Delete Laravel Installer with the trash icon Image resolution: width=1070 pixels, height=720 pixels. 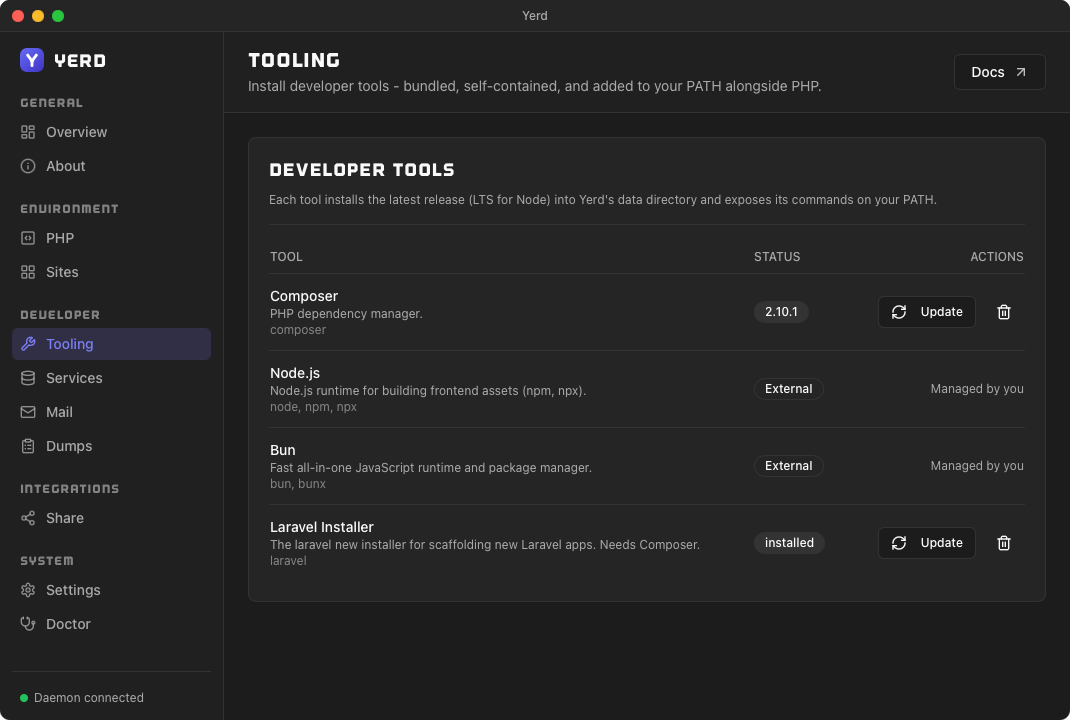point(1004,543)
